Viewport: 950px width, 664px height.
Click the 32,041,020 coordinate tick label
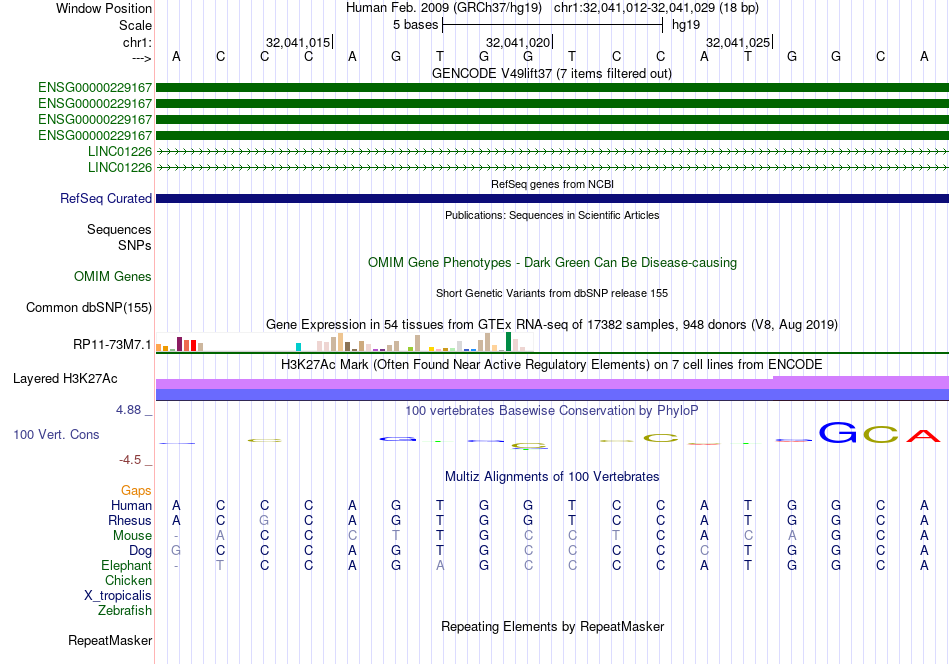[518, 42]
